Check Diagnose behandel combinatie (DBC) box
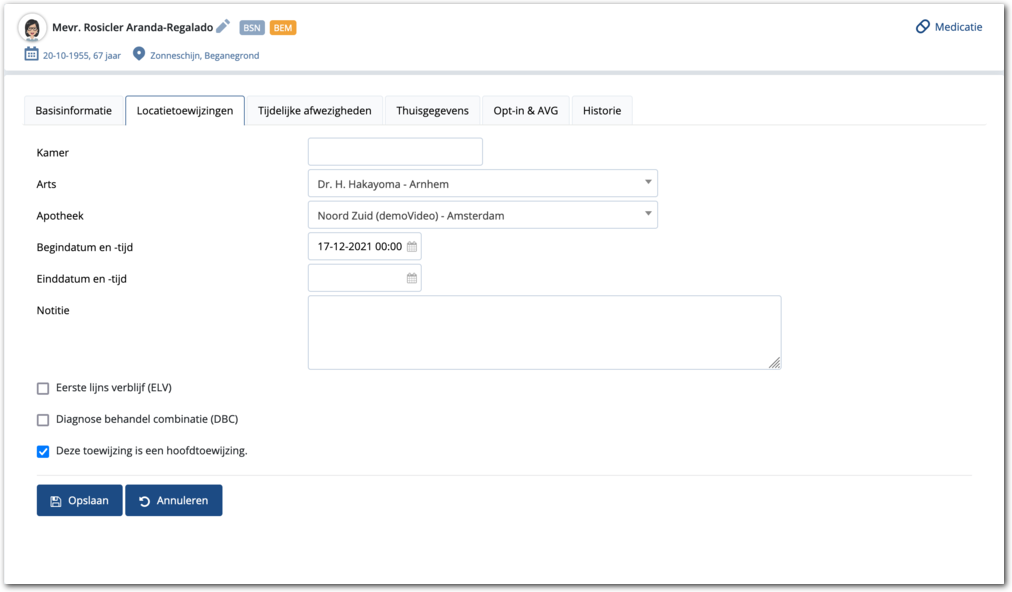1012x592 pixels. point(43,420)
